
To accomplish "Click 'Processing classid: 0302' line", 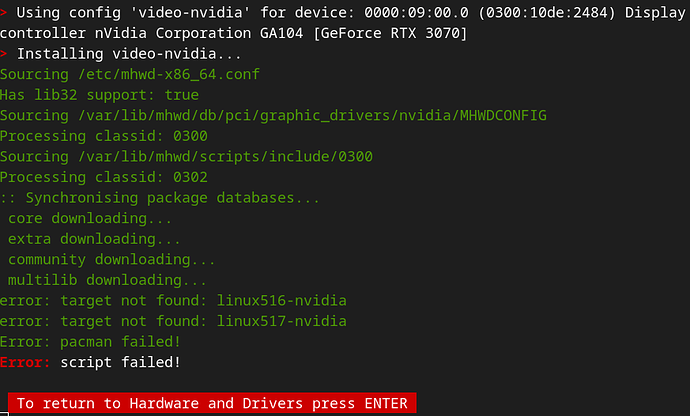I will coord(104,177).
